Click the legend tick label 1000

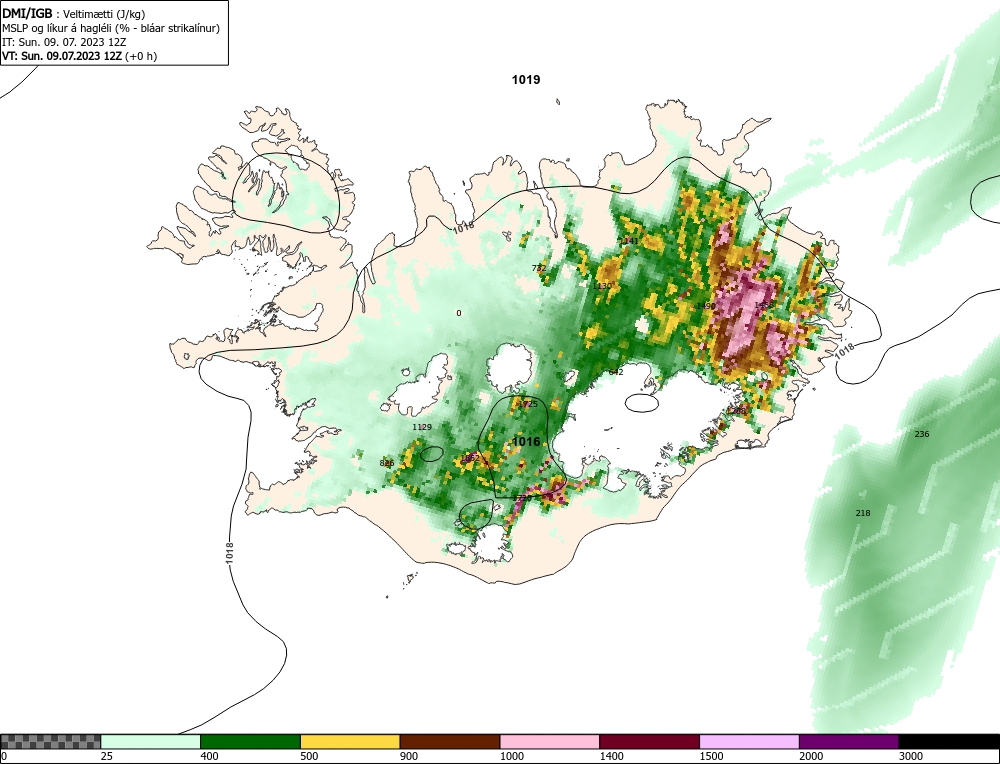(x=511, y=756)
